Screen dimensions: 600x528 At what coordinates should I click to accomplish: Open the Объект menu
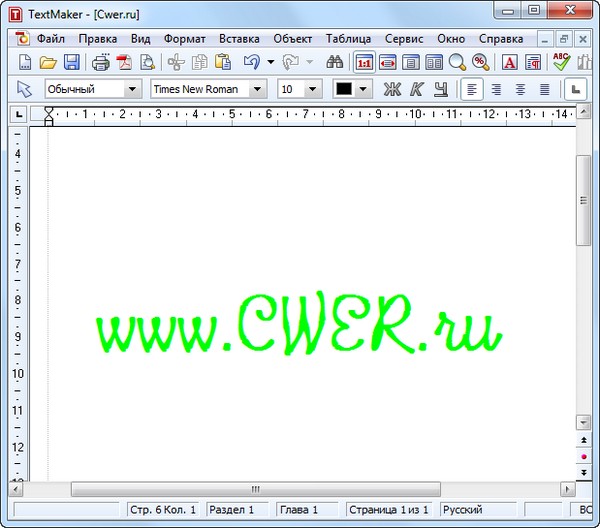coord(293,39)
